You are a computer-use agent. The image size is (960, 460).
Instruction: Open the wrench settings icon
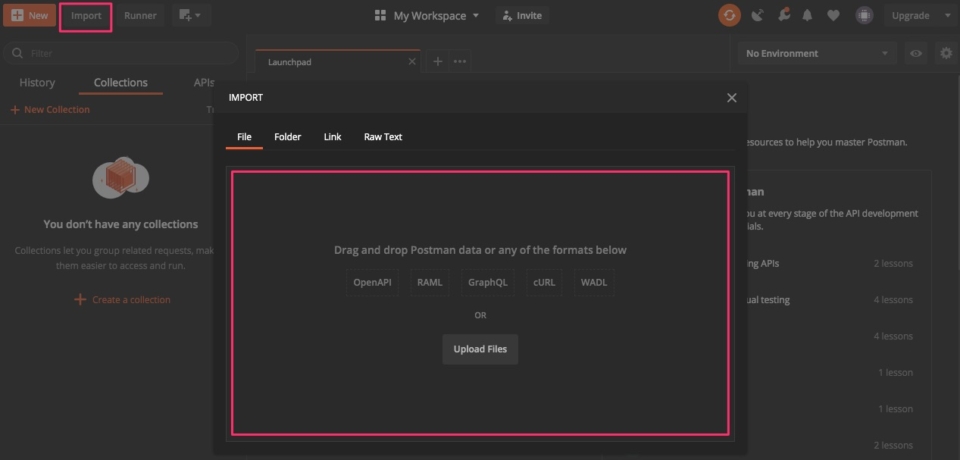[x=784, y=15]
